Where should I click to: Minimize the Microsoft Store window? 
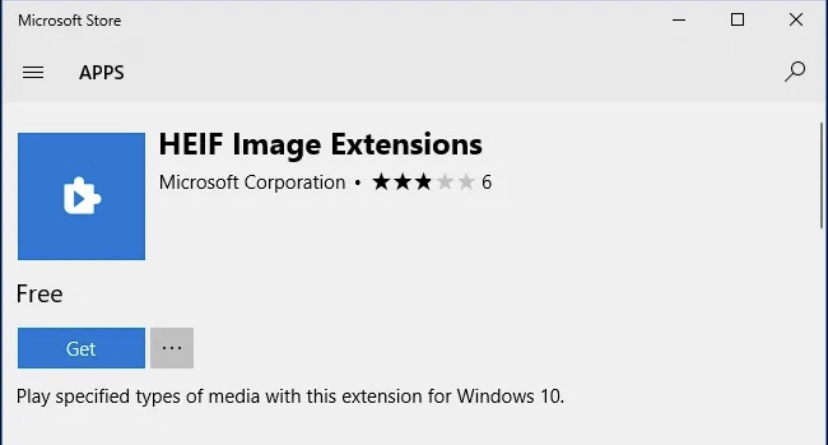coord(679,20)
